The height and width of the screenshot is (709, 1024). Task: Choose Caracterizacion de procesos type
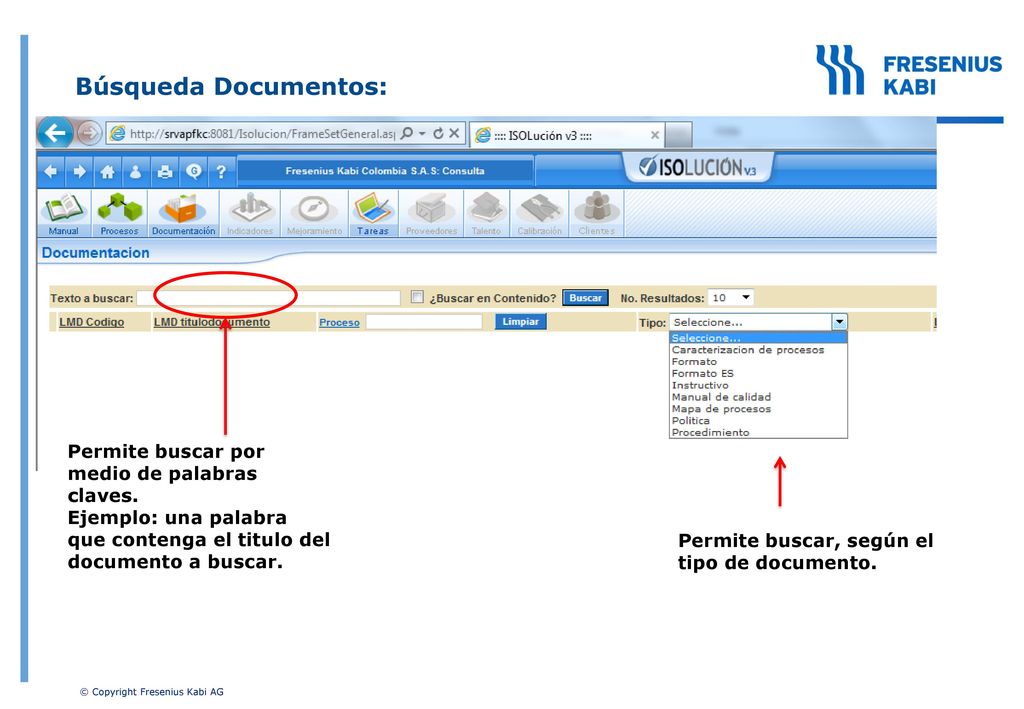coord(758,350)
